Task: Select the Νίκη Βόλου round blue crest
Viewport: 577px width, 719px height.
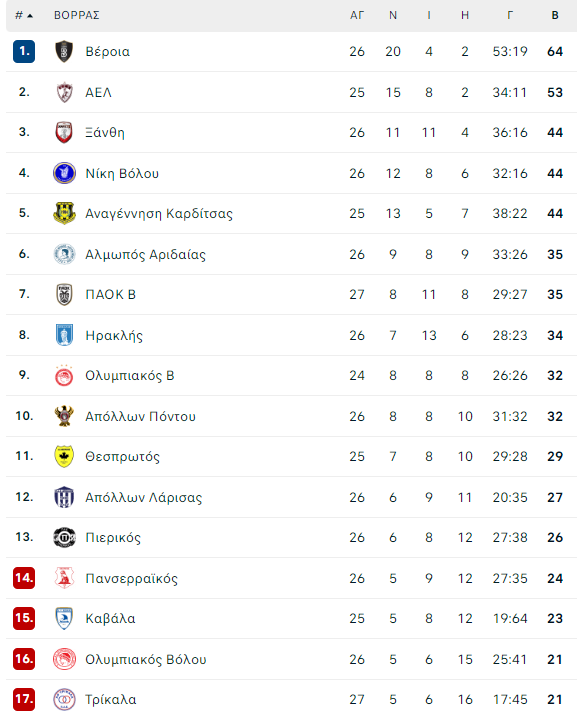Action: click(64, 173)
